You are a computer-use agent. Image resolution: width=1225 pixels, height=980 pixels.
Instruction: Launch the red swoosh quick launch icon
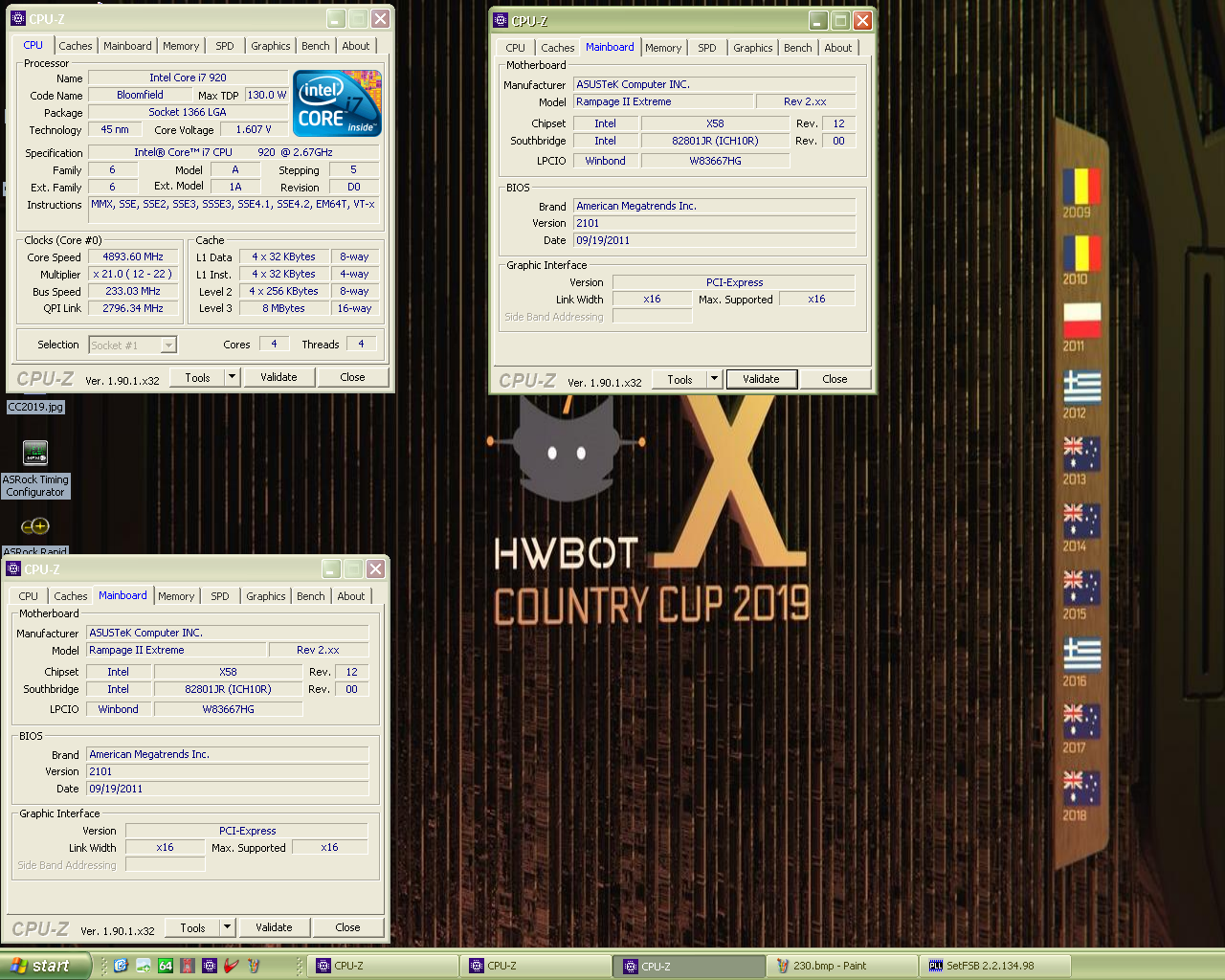click(231, 966)
